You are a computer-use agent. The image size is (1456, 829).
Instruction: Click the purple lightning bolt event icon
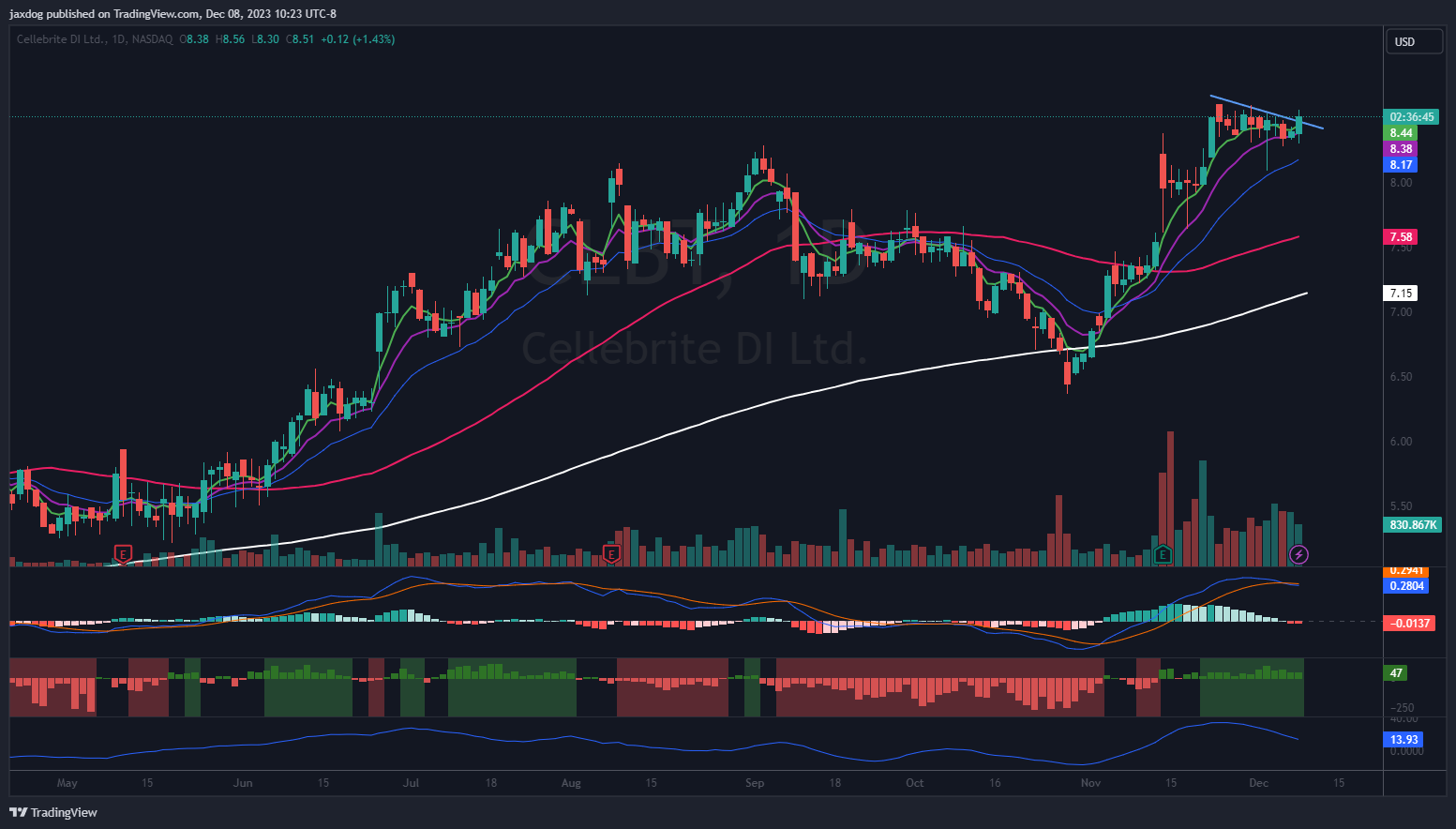tap(1298, 554)
